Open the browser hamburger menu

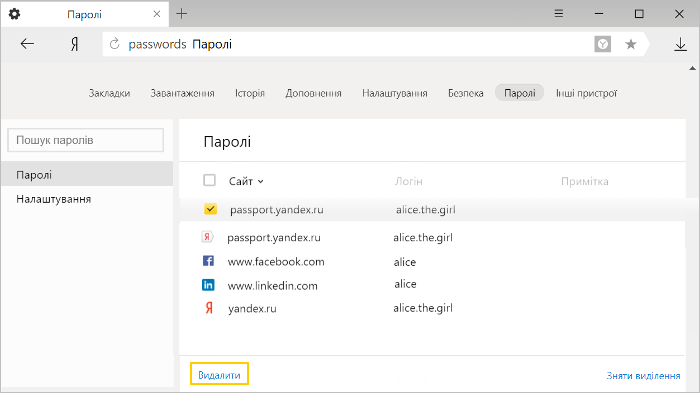(558, 14)
